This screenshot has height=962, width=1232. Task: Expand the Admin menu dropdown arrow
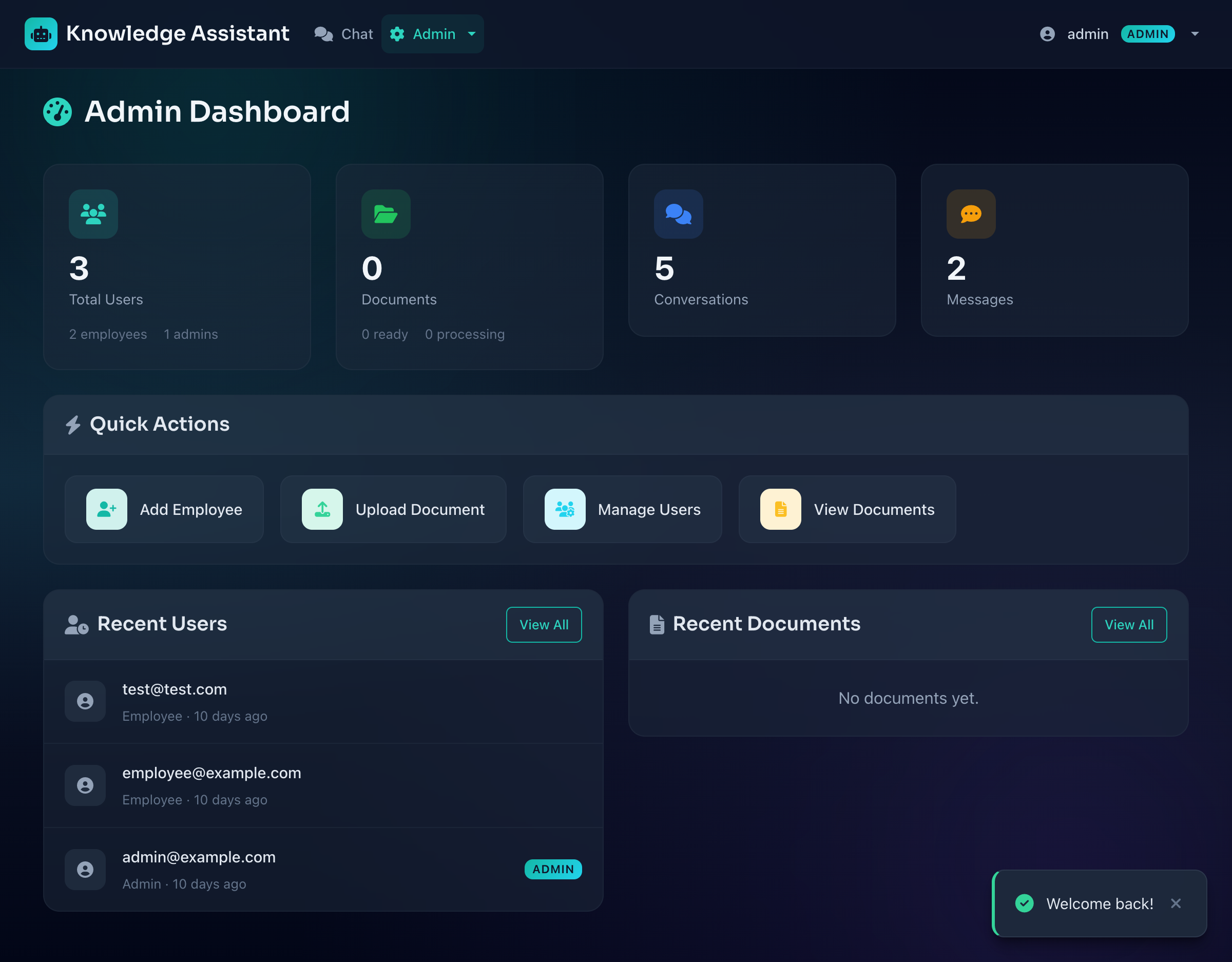472,34
